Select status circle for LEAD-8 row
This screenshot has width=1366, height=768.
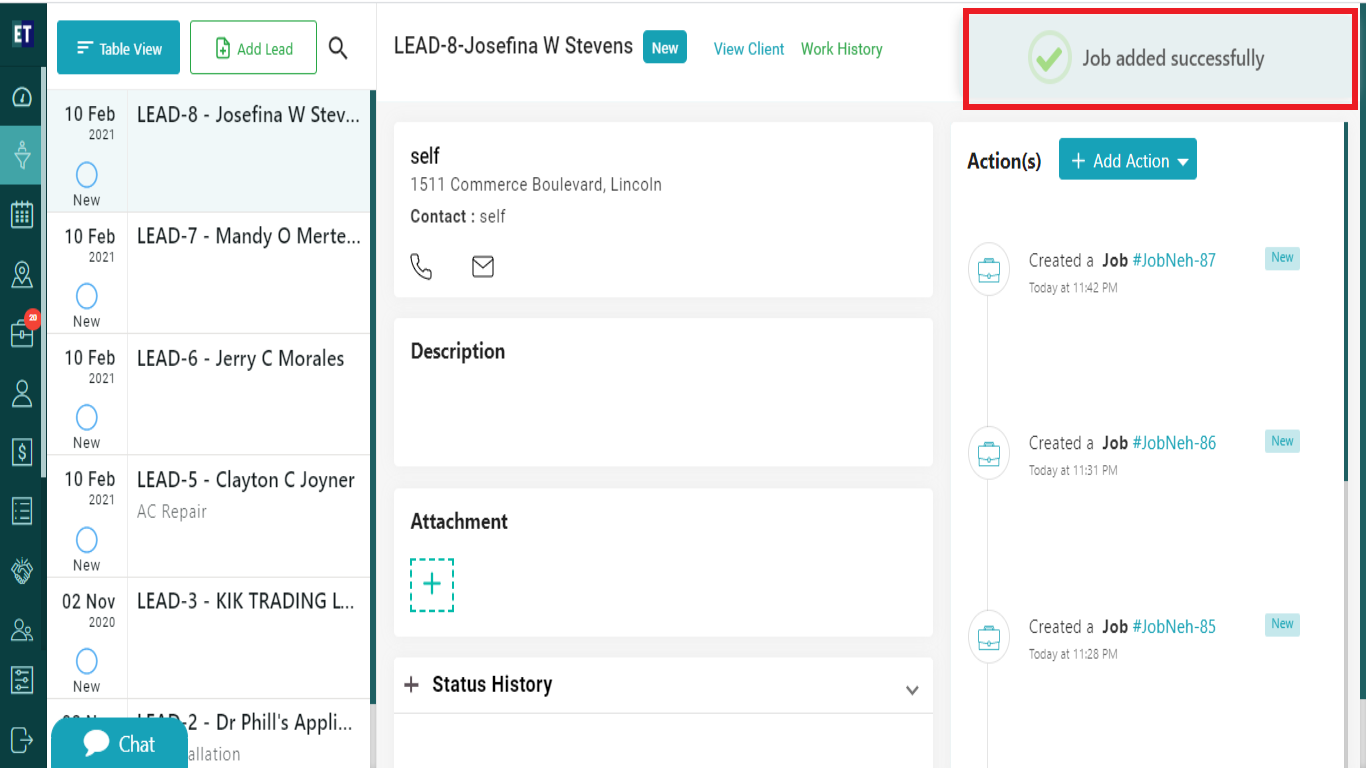[87, 175]
